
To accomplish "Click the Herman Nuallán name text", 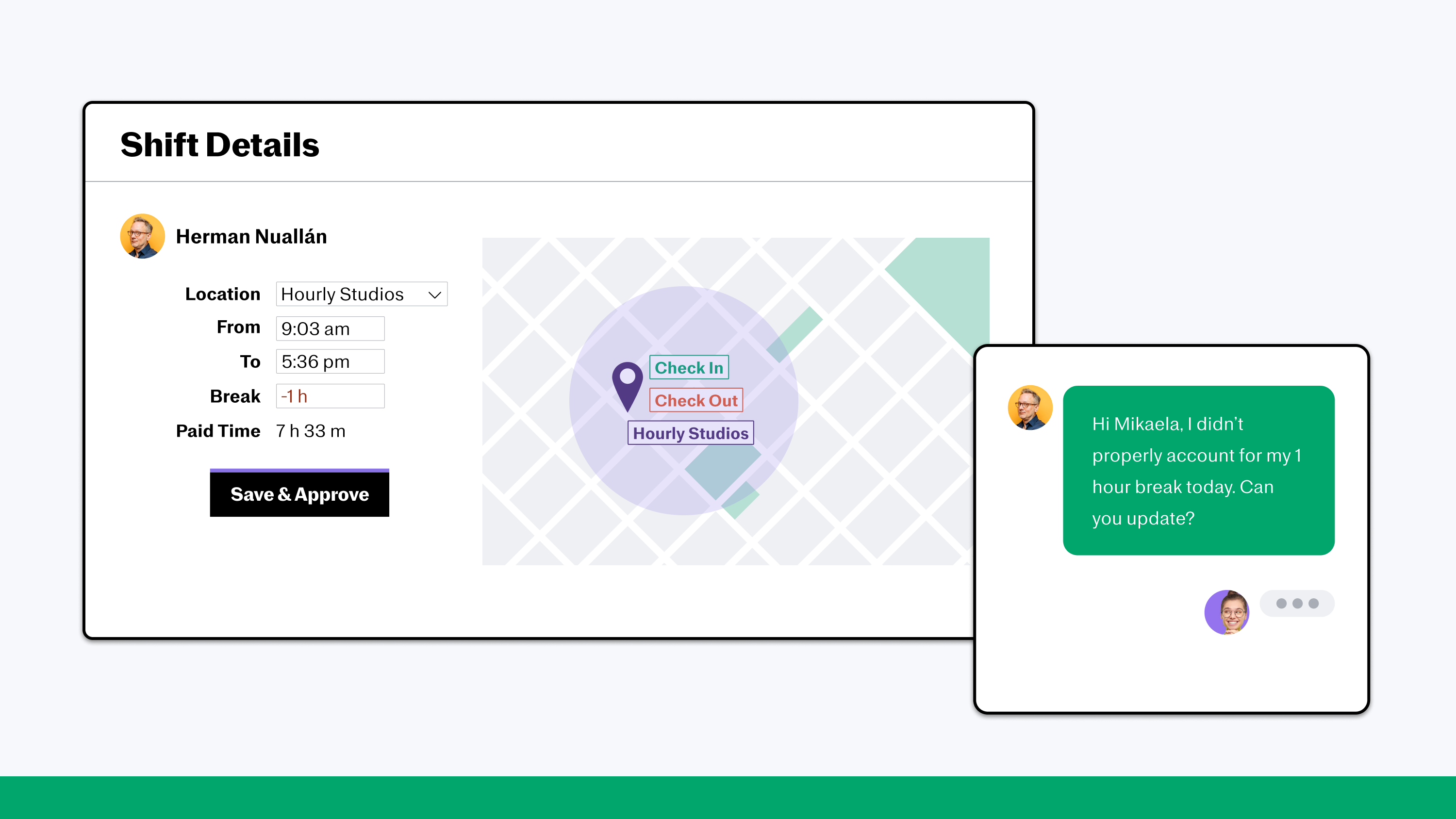I will click(x=251, y=236).
